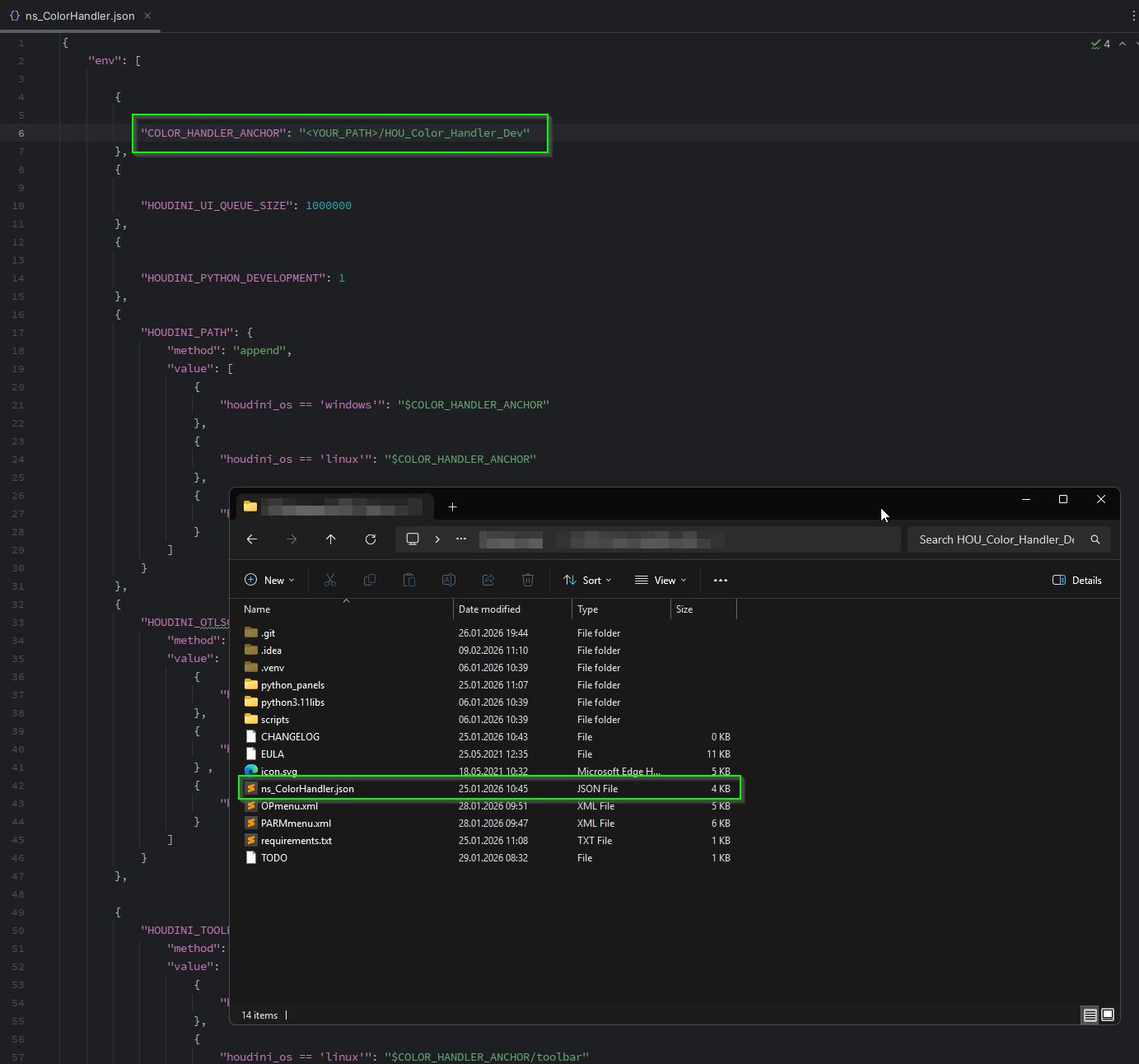This screenshot has width=1139, height=1064.
Task: Navigate back in File Explorer
Action: tap(252, 539)
